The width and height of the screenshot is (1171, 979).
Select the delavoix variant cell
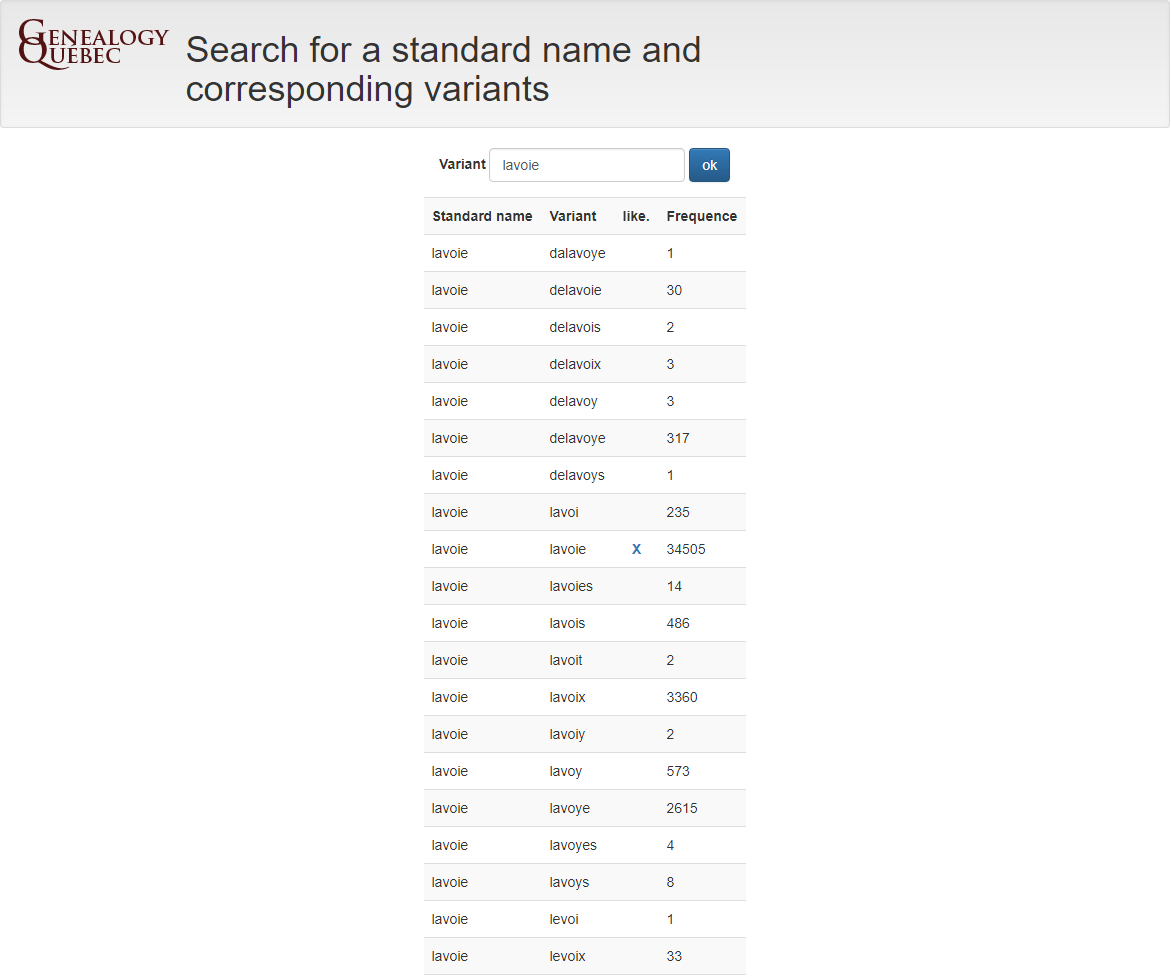pyautogui.click(x=575, y=364)
